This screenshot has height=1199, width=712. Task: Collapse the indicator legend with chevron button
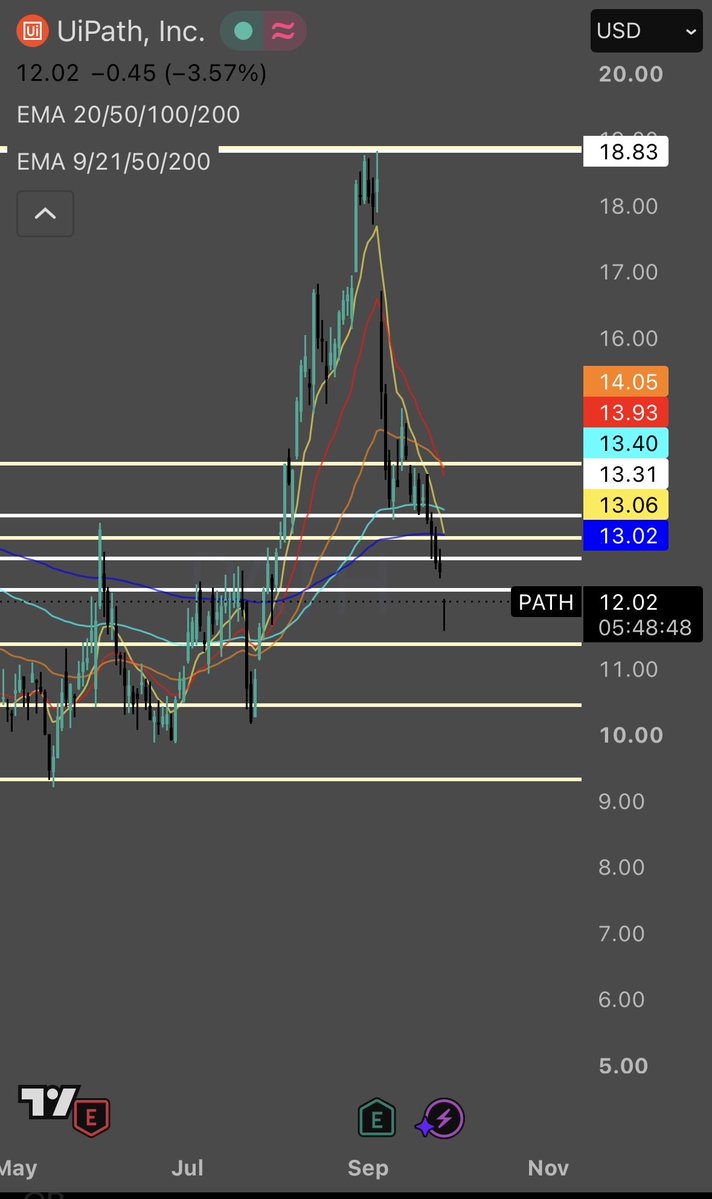(x=45, y=213)
